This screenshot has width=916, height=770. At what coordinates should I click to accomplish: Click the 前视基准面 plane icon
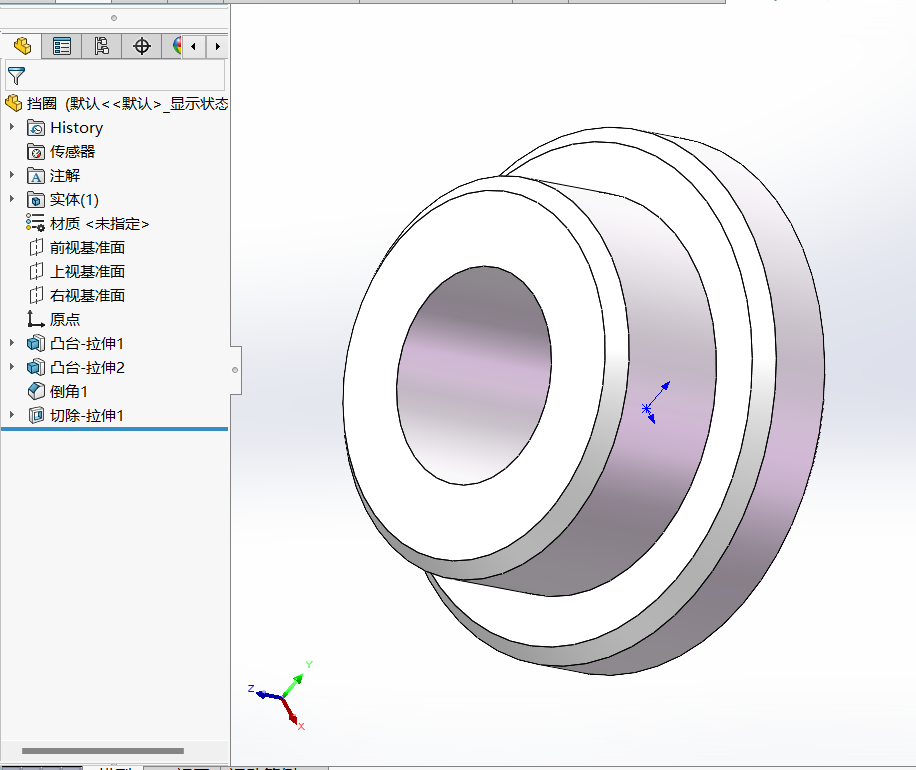[36, 248]
